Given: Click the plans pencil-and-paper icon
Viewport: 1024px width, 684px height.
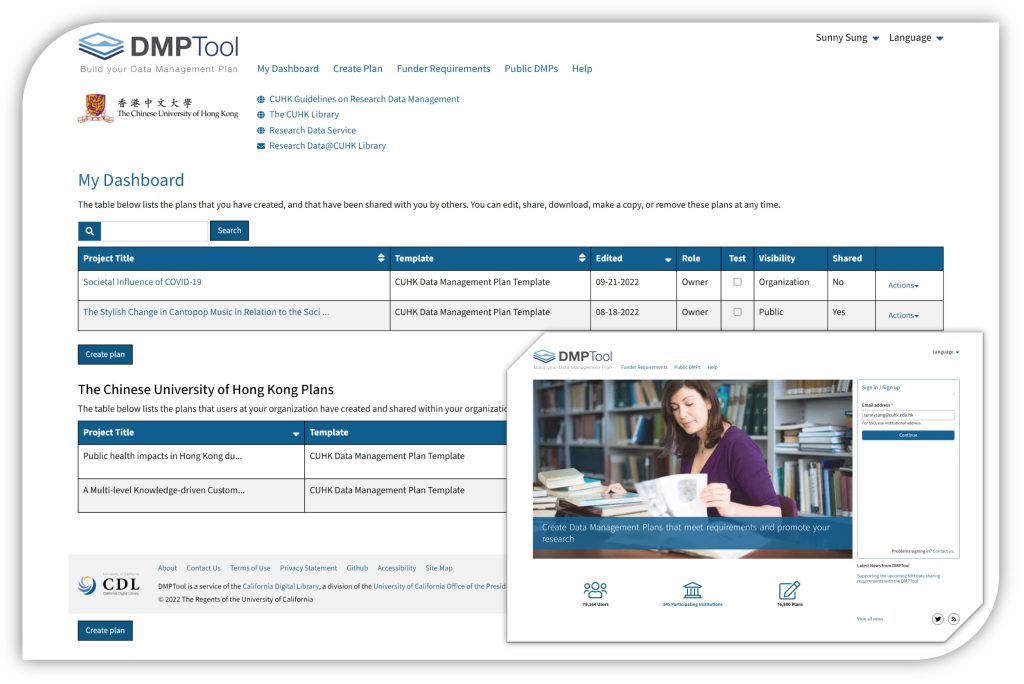Looking at the screenshot, I should pyautogui.click(x=789, y=590).
